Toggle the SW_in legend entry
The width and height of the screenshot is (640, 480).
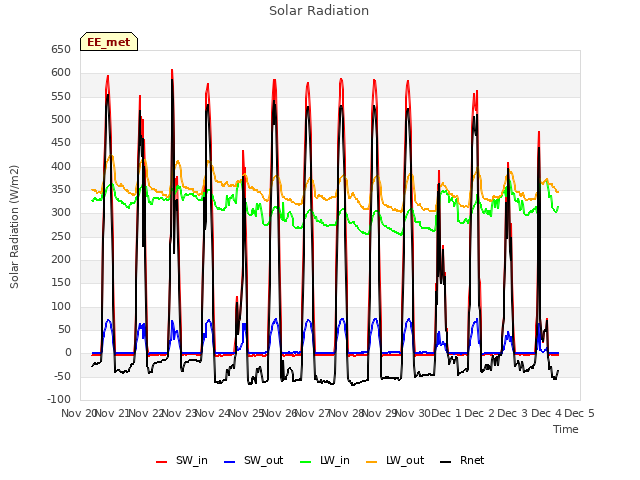(182, 460)
